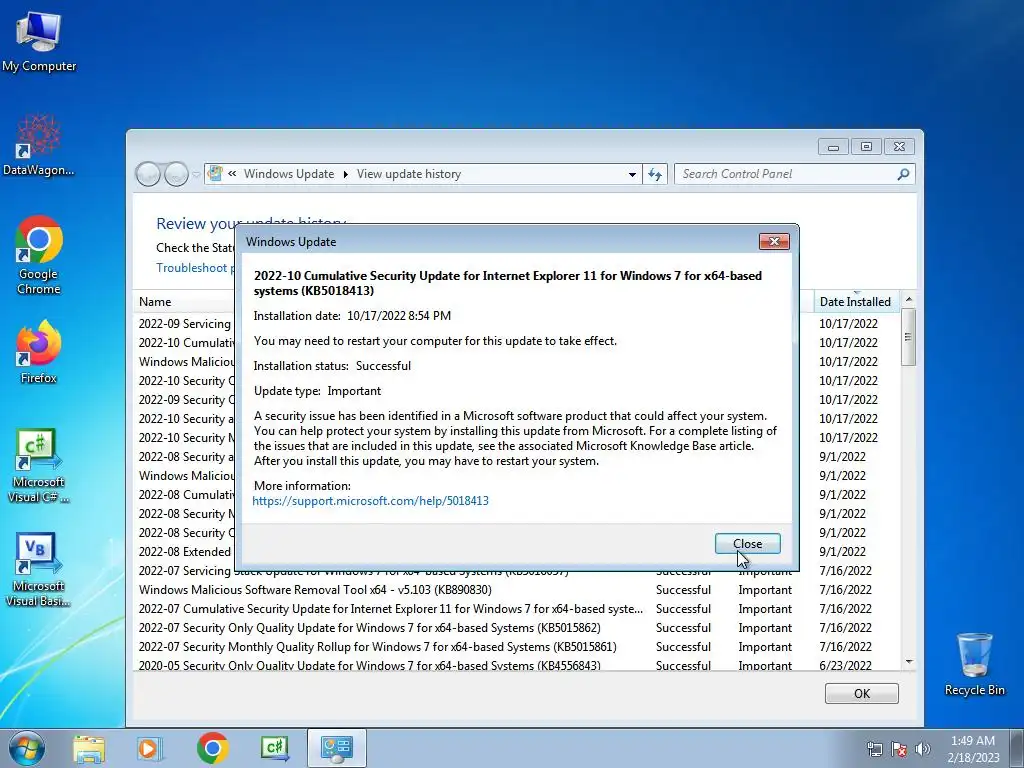Close the Windows Update dialog with the red X

[775, 242]
